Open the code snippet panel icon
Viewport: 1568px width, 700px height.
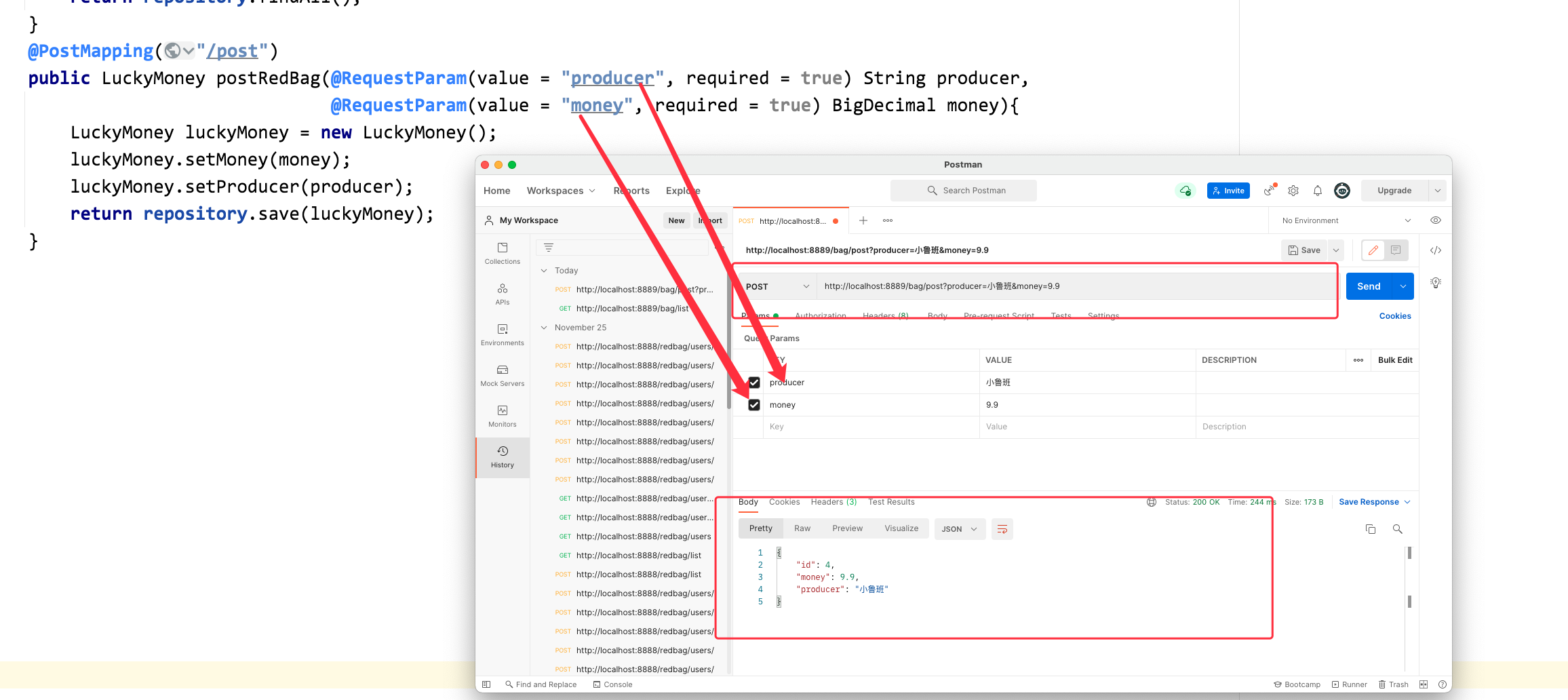(x=1436, y=250)
